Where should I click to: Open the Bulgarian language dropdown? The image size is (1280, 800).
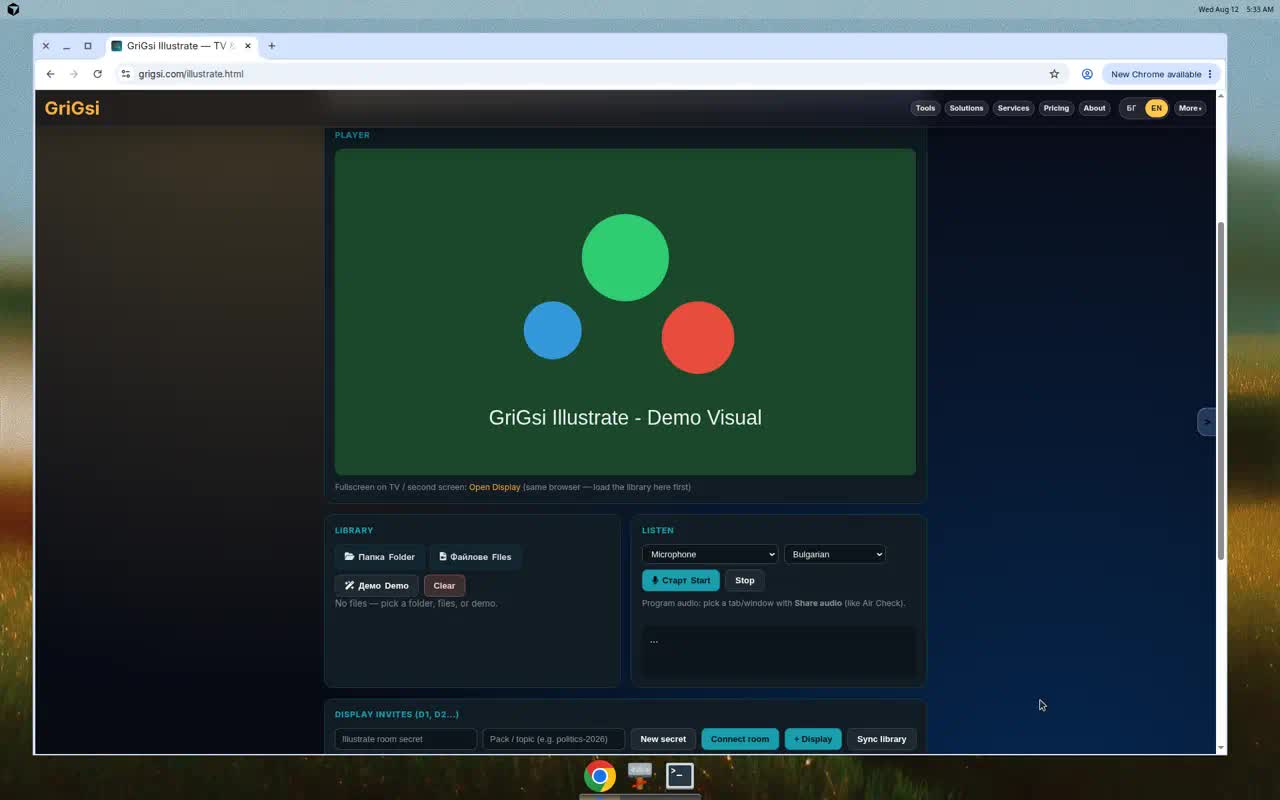tap(835, 554)
